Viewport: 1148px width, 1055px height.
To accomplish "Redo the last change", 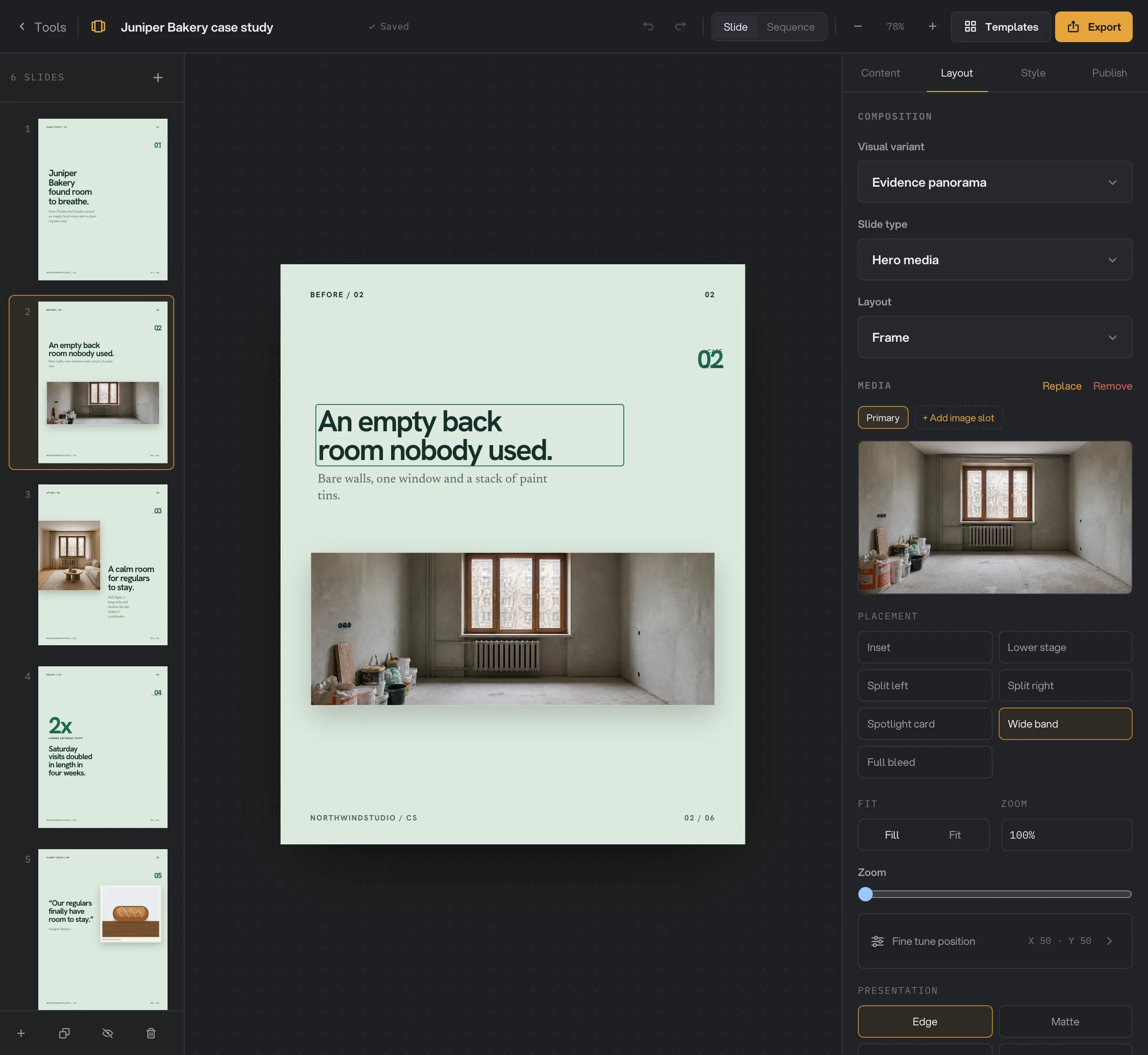I will pyautogui.click(x=680, y=27).
